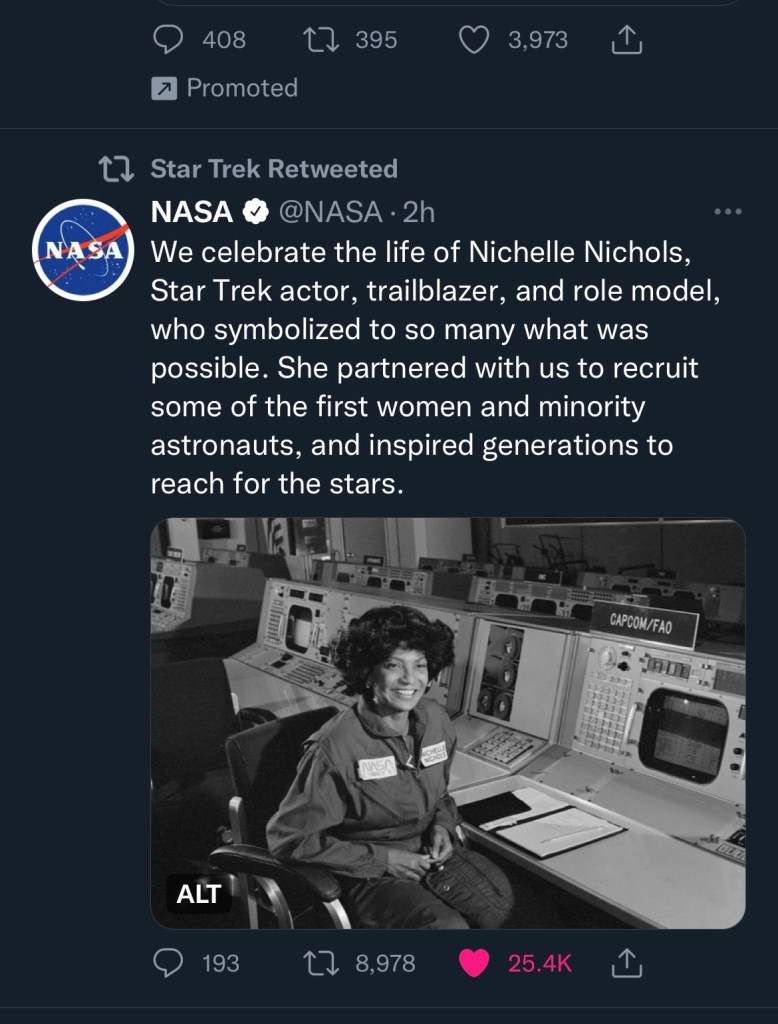
Task: Unlike the NASA tweet heart
Action: click(474, 963)
